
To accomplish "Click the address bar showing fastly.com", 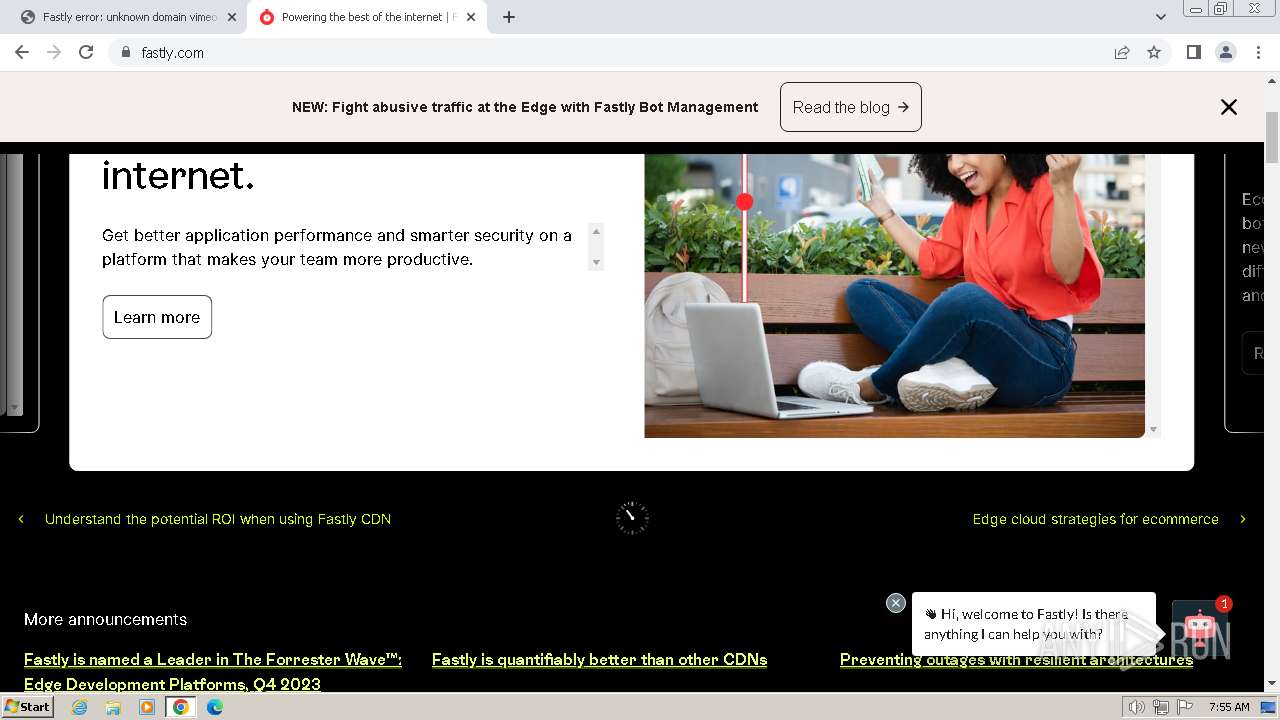I will click(610, 52).
